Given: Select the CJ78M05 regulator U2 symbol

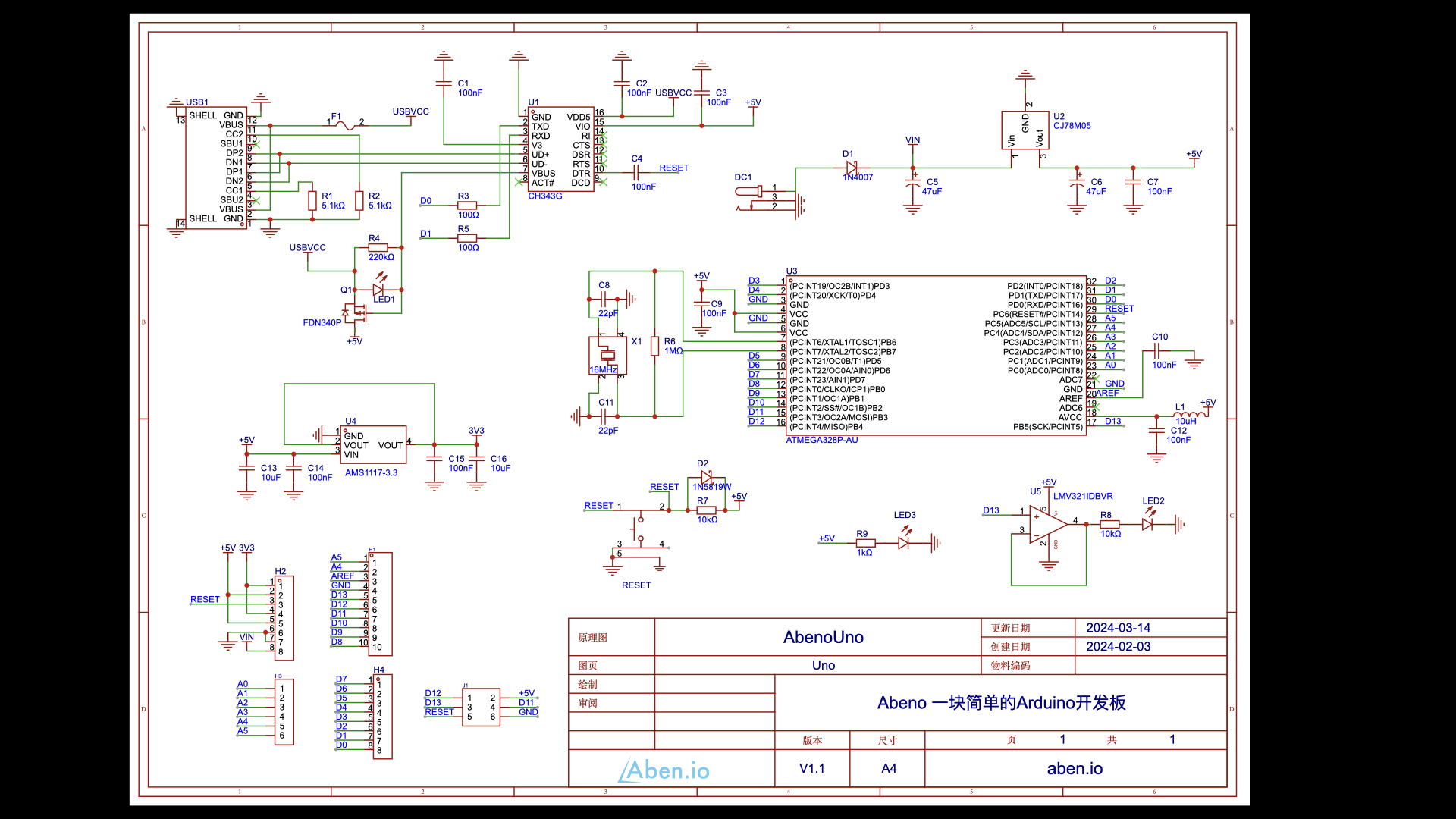Looking at the screenshot, I should click(x=1025, y=131).
